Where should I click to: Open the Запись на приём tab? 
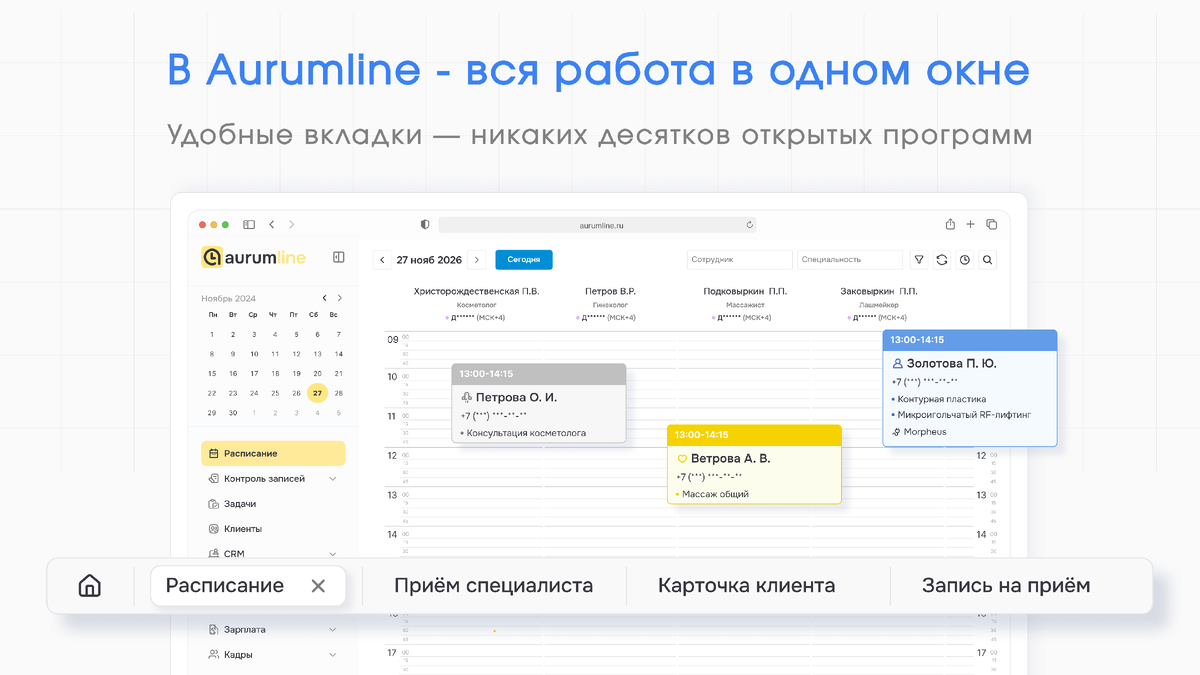coord(1006,586)
